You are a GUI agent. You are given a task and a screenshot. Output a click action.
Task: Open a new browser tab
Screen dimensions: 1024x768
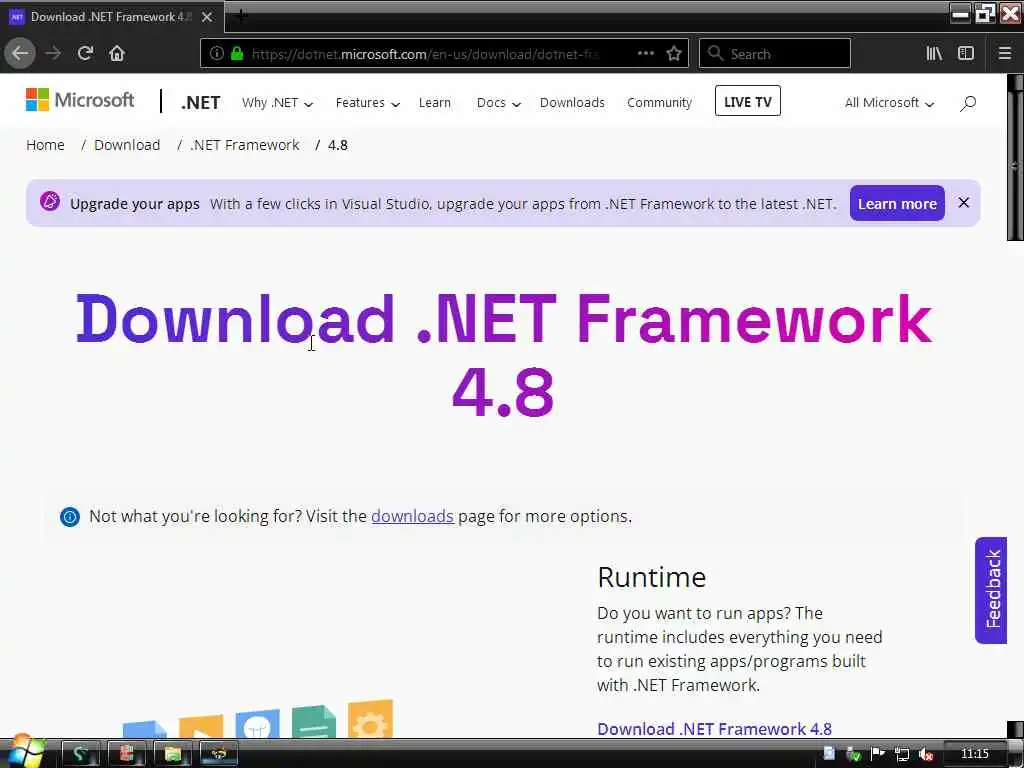[240, 15]
